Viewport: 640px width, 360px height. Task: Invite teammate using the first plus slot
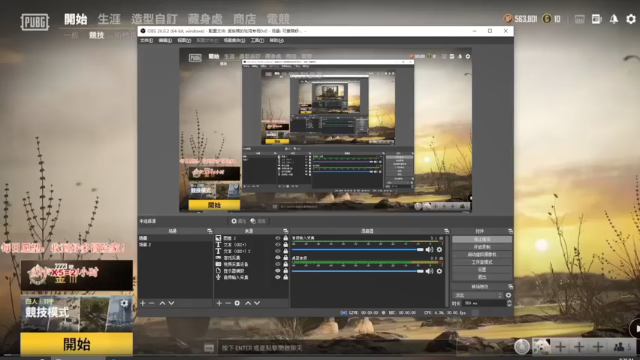click(x=560, y=347)
